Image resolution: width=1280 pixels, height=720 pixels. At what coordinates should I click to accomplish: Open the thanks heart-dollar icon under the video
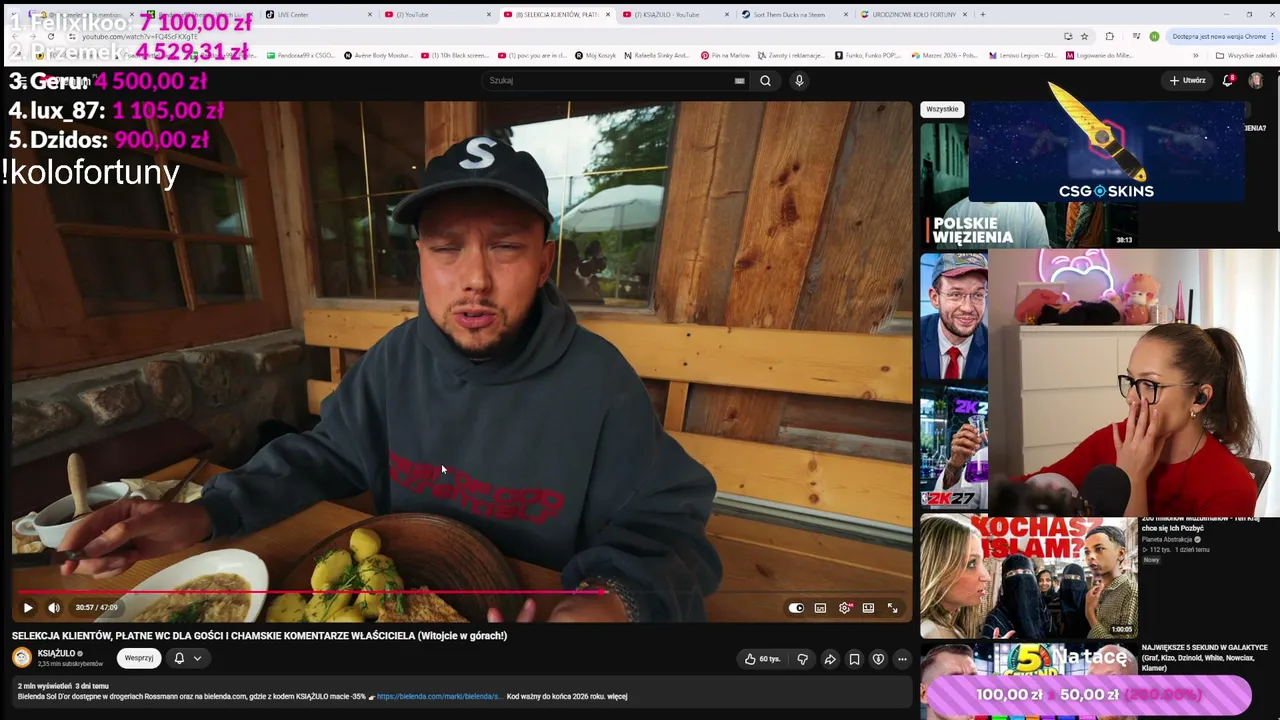tap(878, 659)
